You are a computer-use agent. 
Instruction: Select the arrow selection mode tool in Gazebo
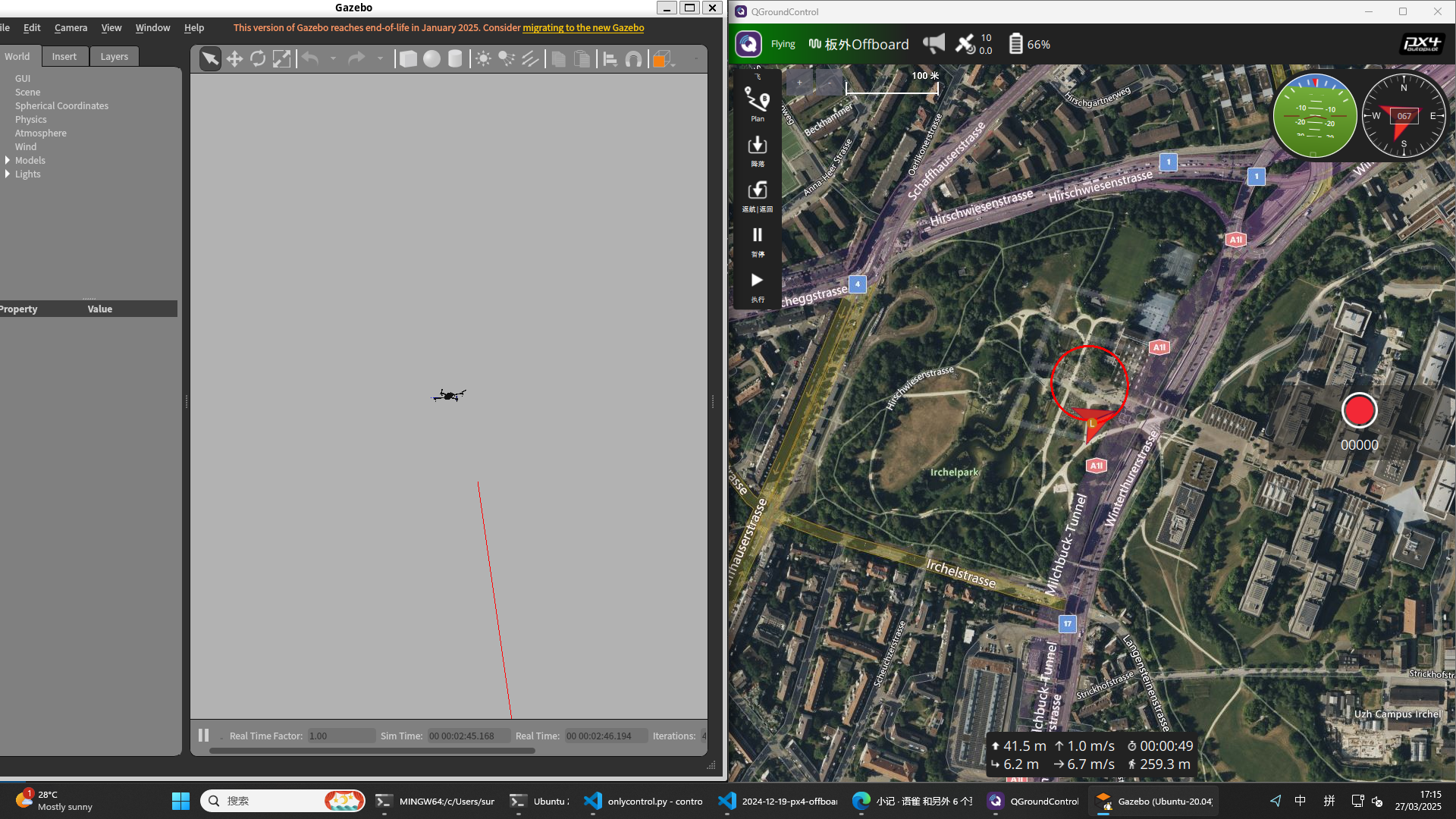(x=210, y=58)
